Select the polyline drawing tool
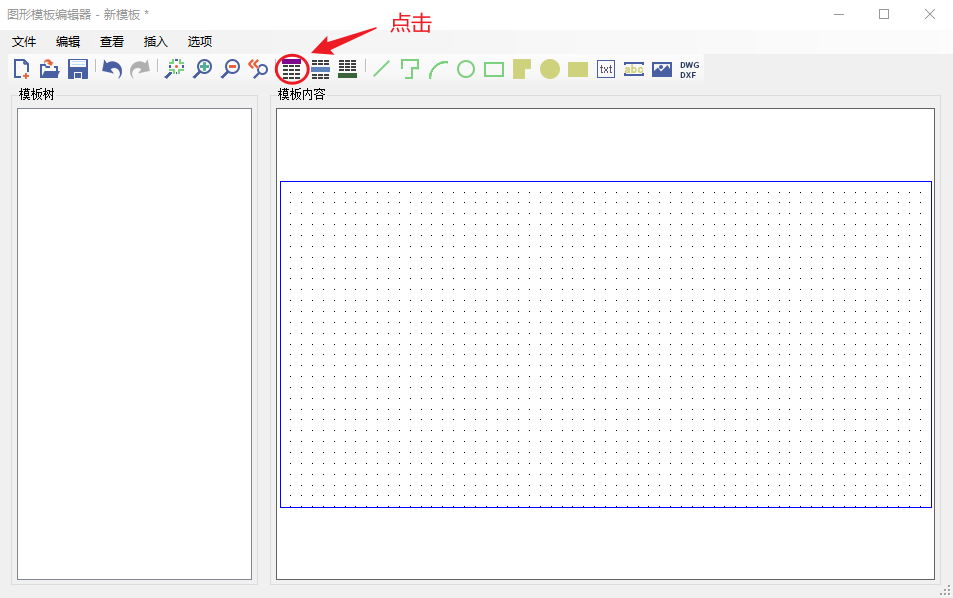 [410, 69]
